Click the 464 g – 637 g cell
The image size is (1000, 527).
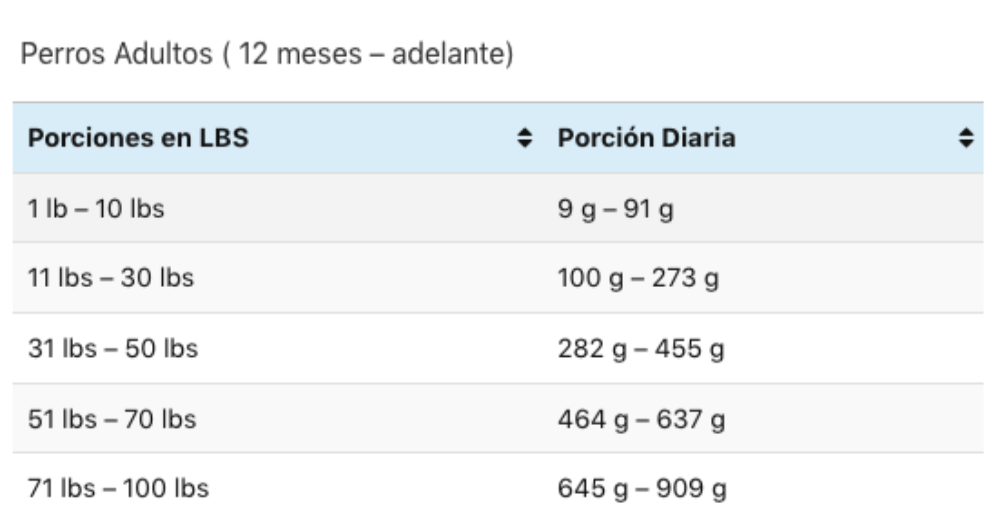[763, 419]
